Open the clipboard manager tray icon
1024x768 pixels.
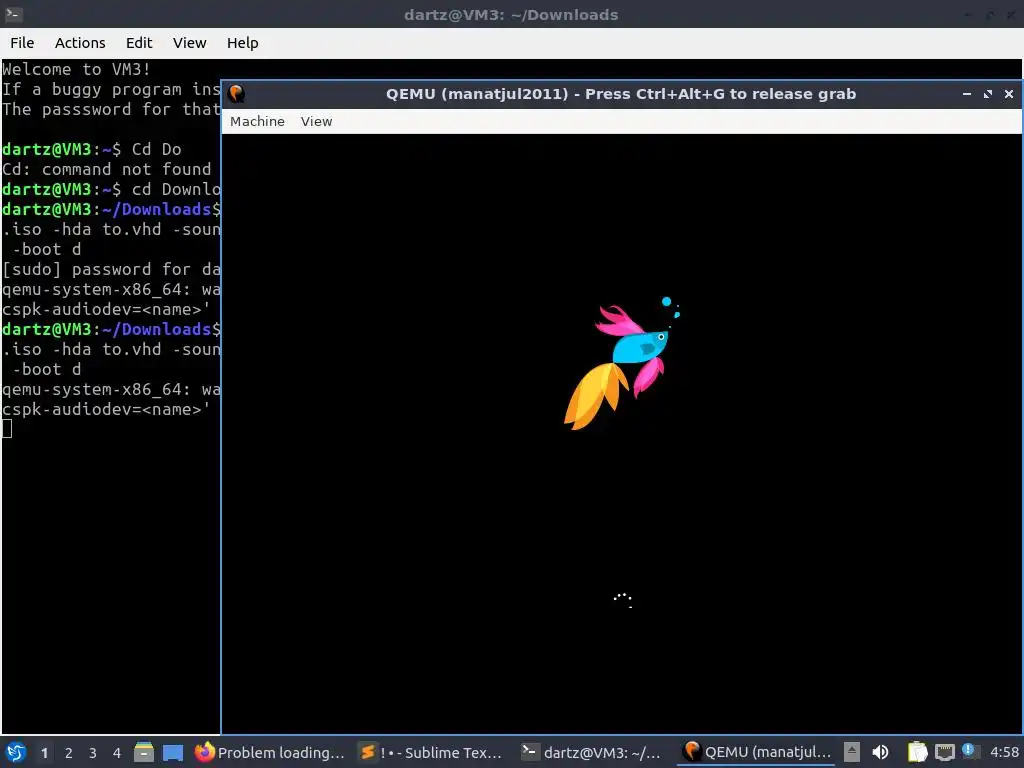pyautogui.click(x=917, y=752)
